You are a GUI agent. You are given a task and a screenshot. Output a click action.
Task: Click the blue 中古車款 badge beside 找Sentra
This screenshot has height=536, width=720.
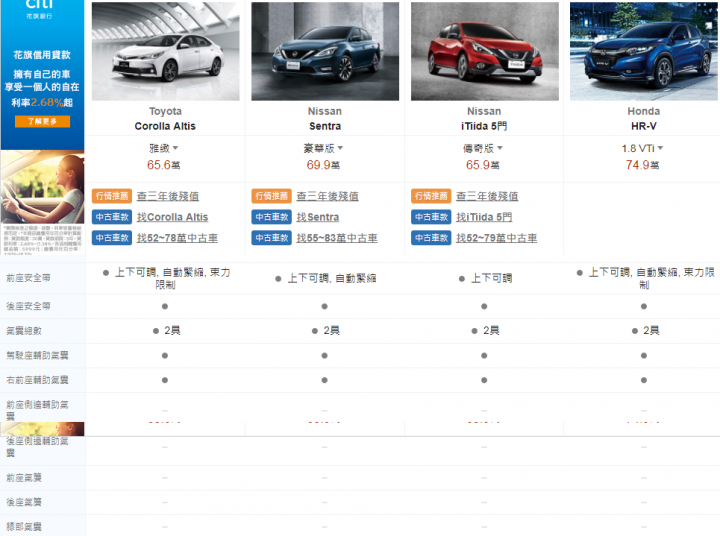tap(271, 217)
